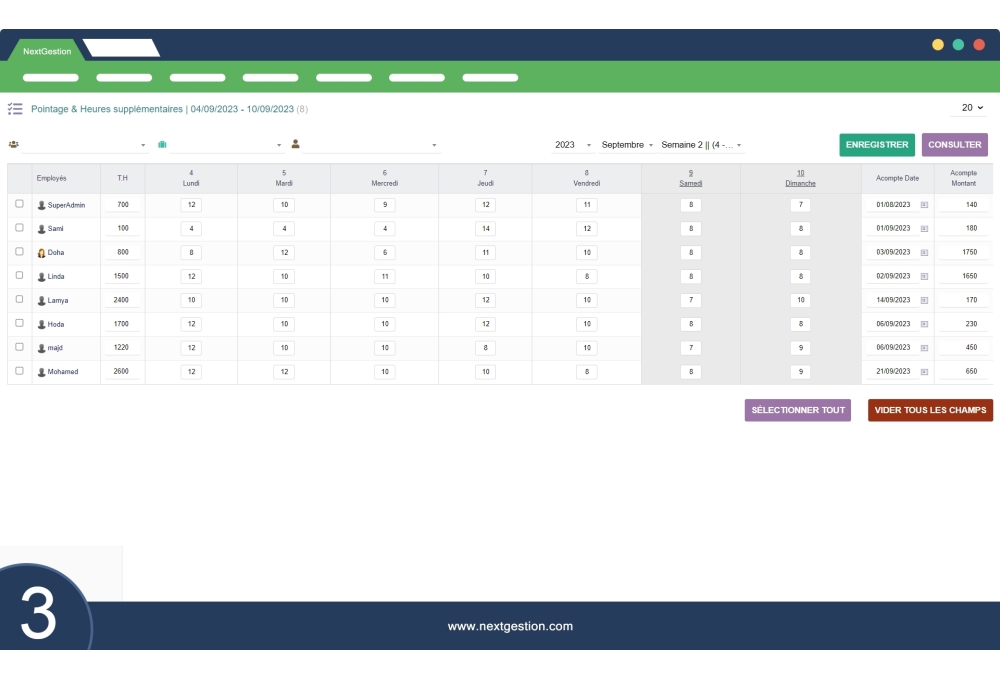Click the ENREGISTRER button
The width and height of the screenshot is (1000, 679).
click(876, 144)
